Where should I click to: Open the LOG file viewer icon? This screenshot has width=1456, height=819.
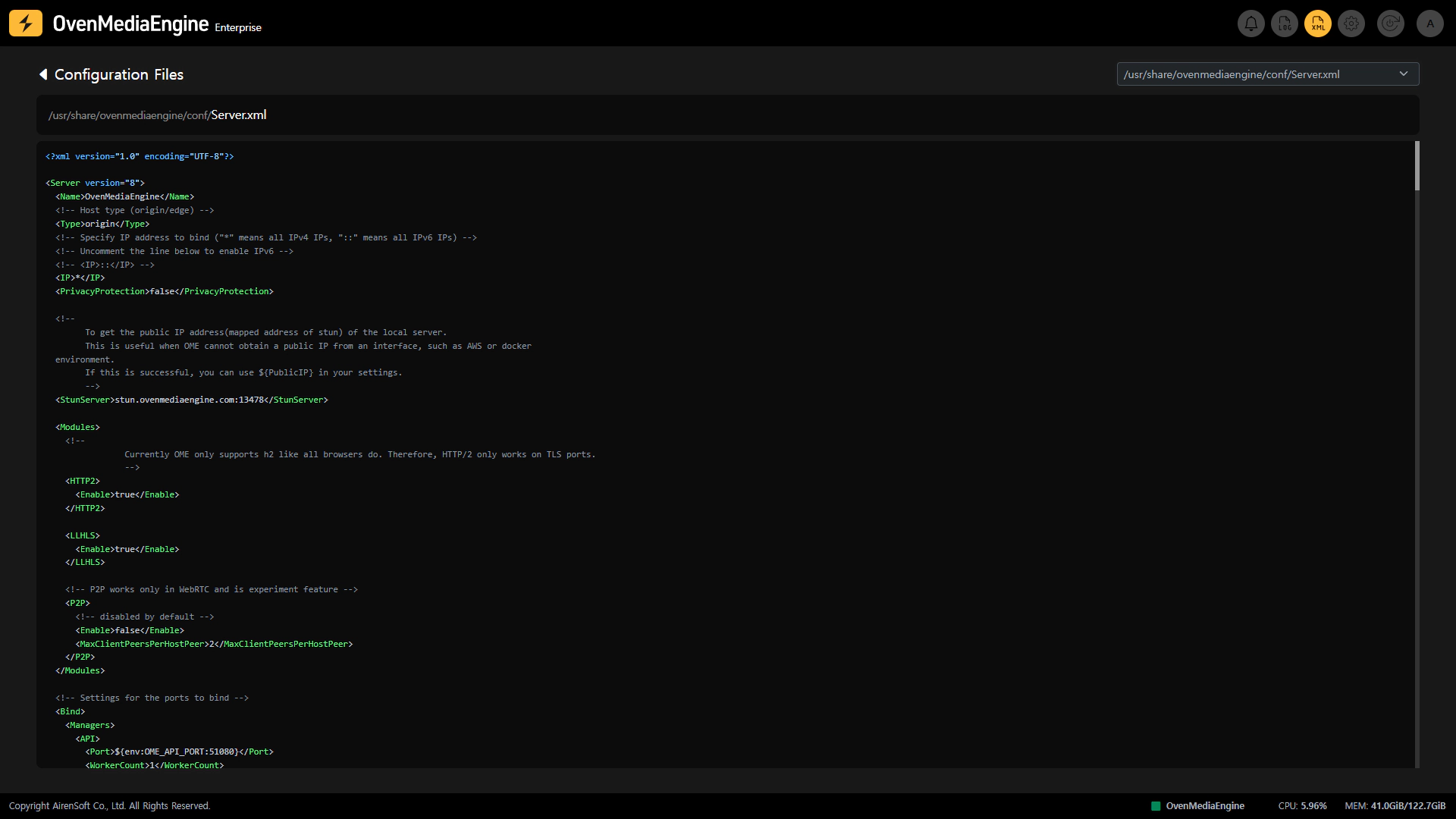click(1285, 24)
